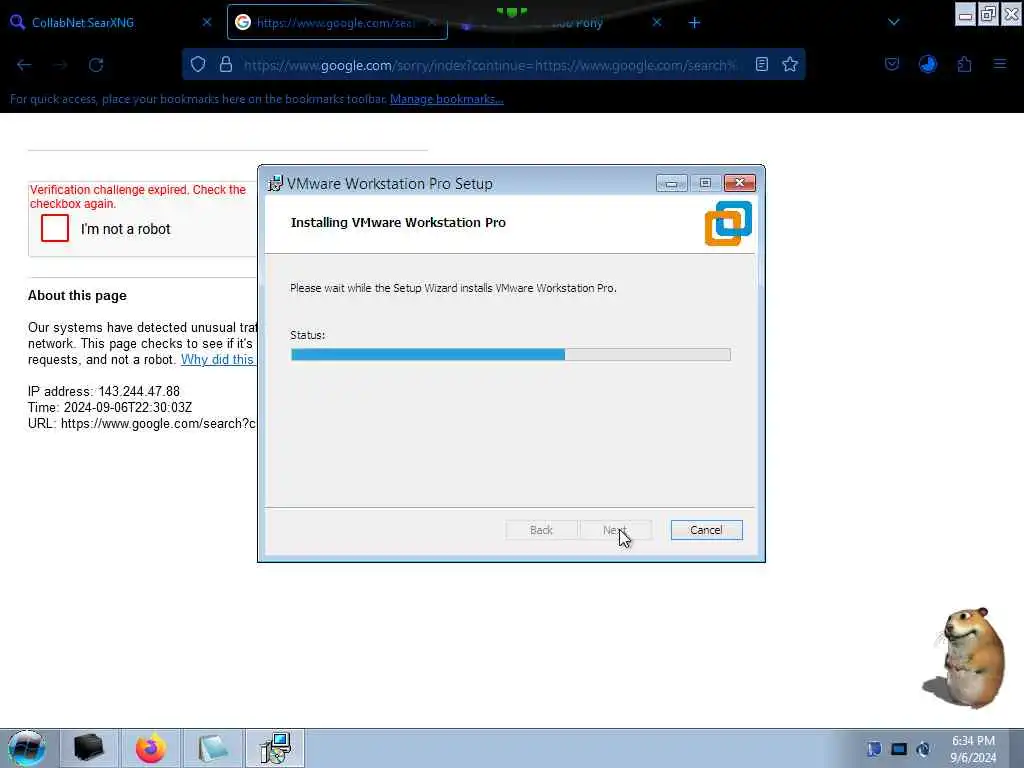
Task: Close the CollabNet SearXNG tab
Action: tap(207, 22)
